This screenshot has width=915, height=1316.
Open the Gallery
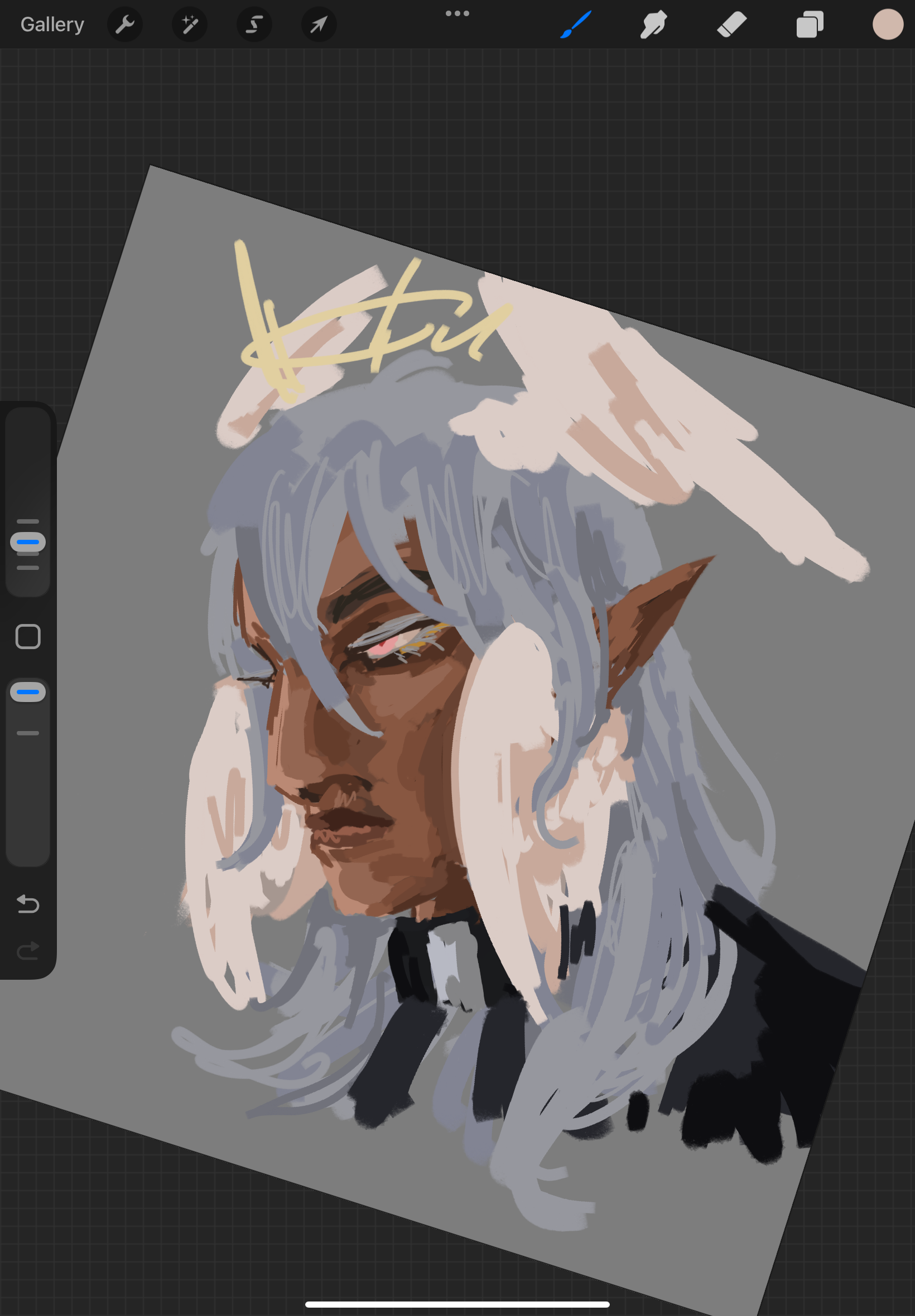(52, 24)
